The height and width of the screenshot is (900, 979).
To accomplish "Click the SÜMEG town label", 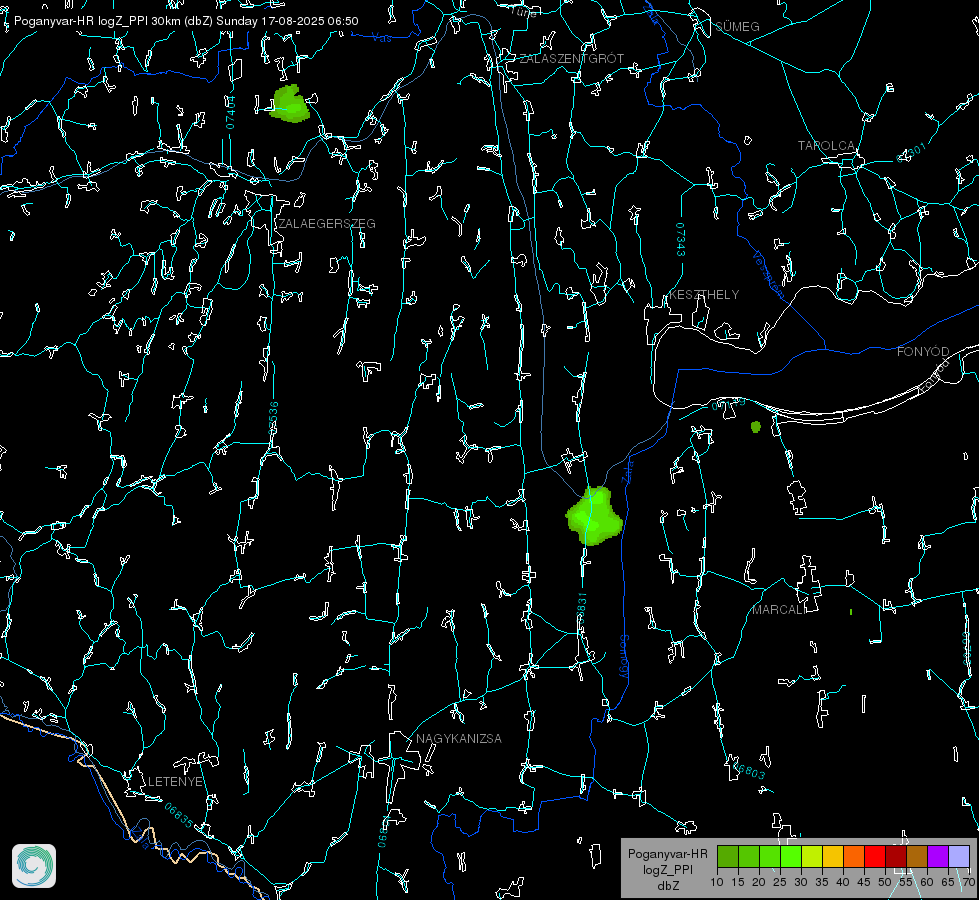I will pos(737,26).
